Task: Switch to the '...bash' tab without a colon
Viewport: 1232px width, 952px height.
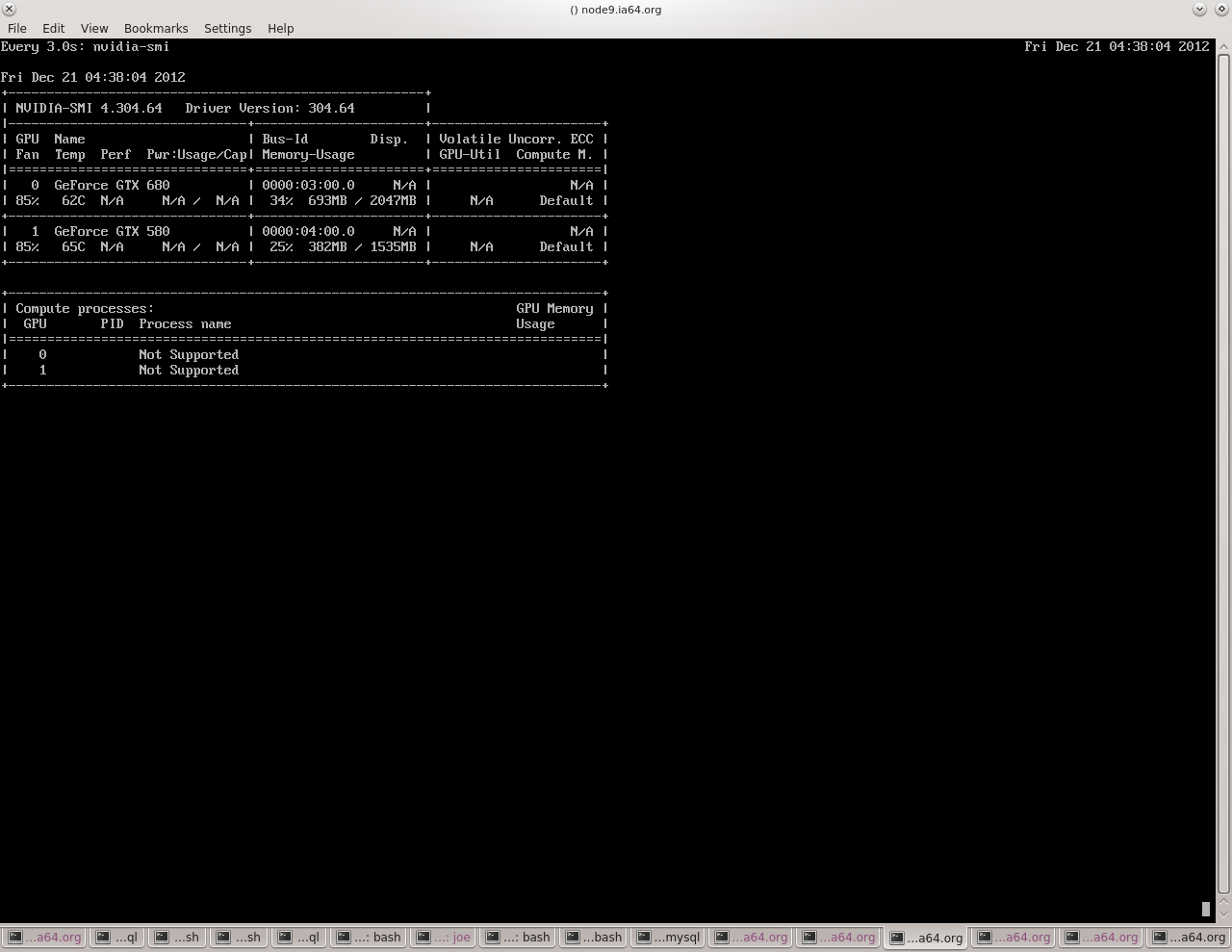Action: coord(594,937)
